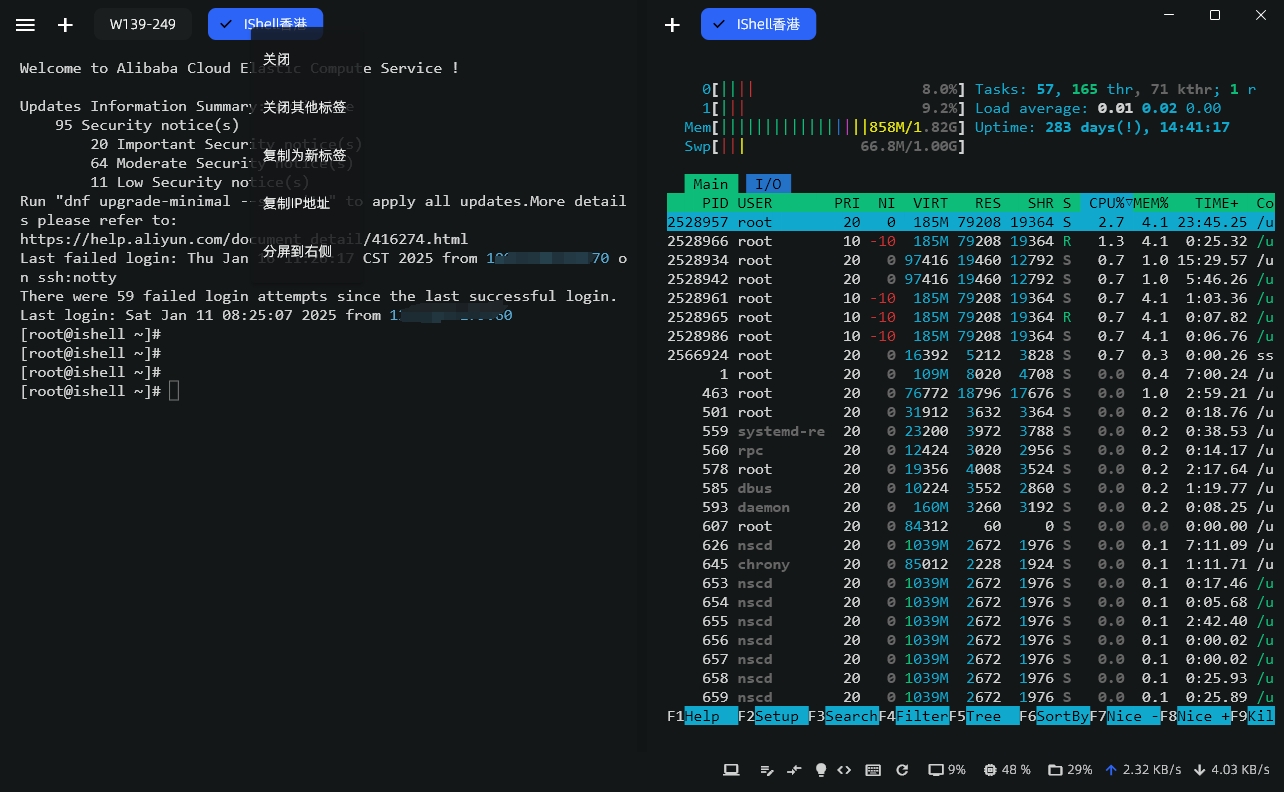Click the code brackets icon in the status bar

point(844,770)
